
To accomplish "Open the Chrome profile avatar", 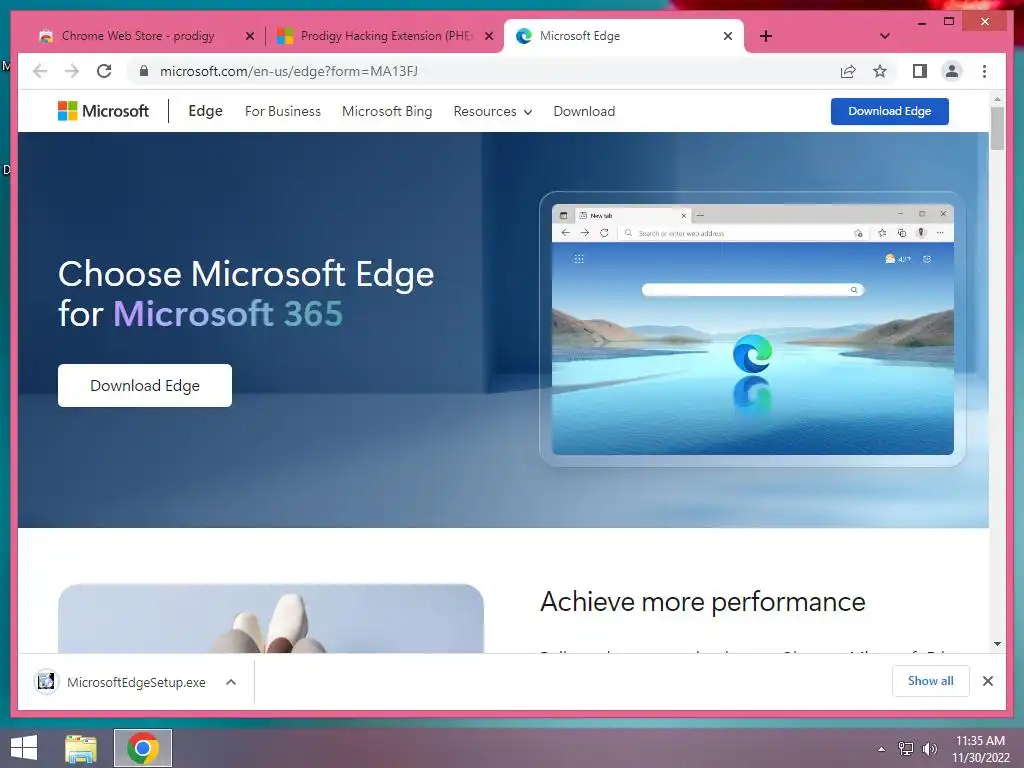I will pos(952,71).
